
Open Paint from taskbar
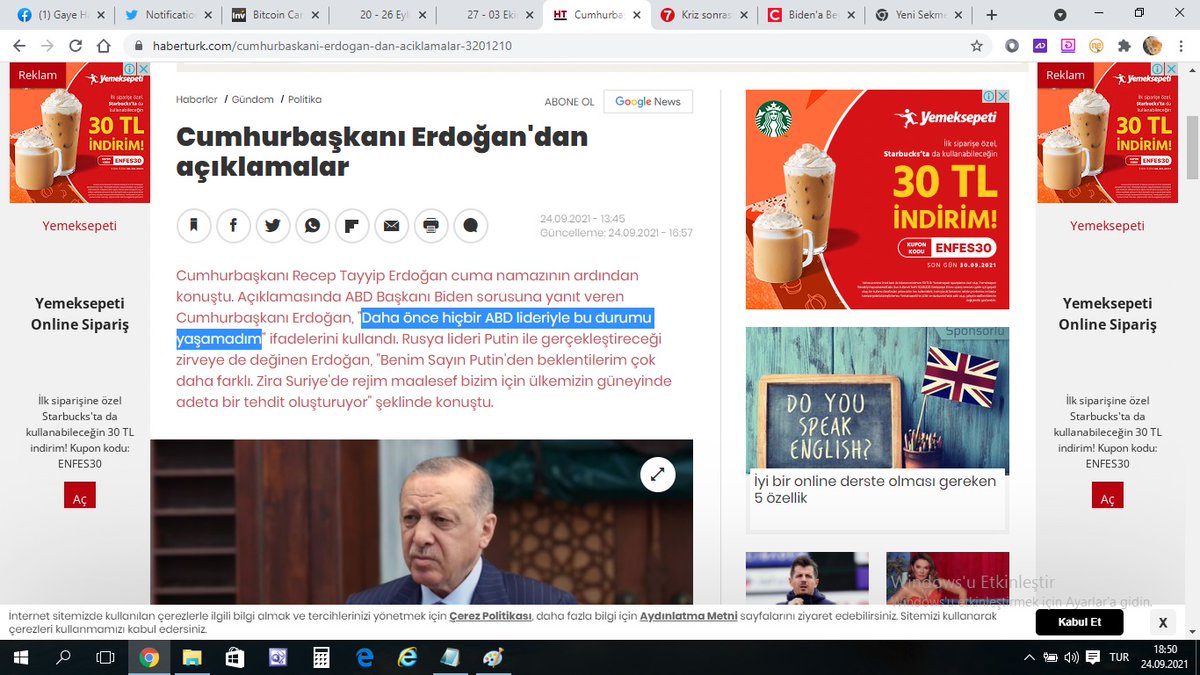coord(492,658)
